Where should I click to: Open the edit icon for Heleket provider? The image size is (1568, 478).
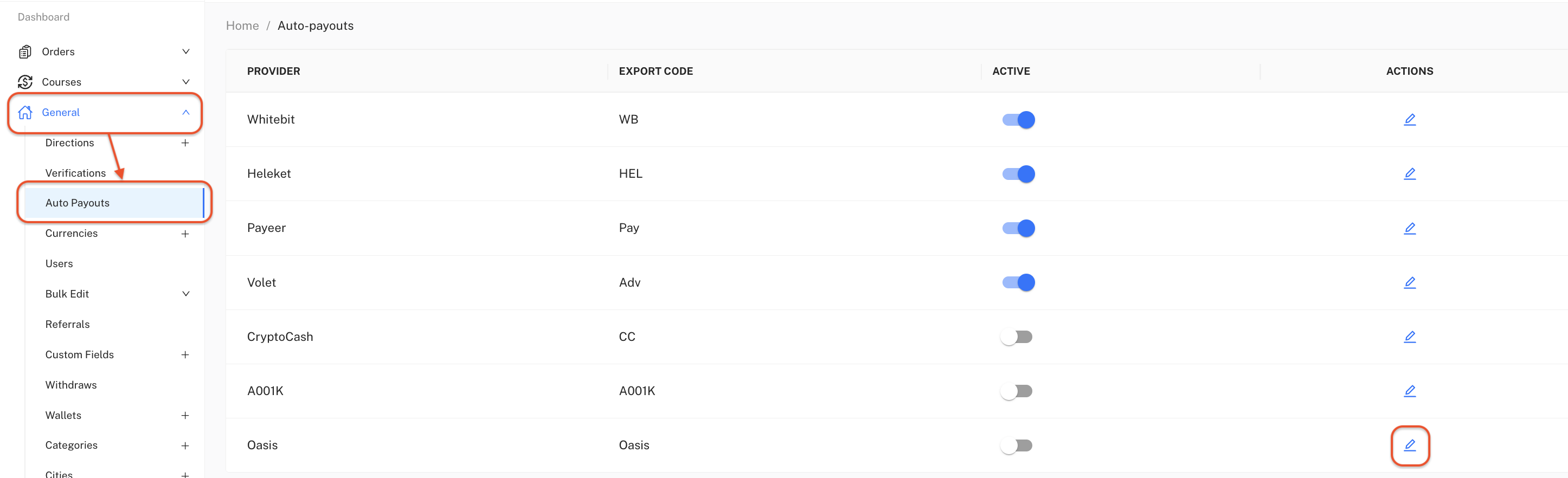pyautogui.click(x=1409, y=173)
